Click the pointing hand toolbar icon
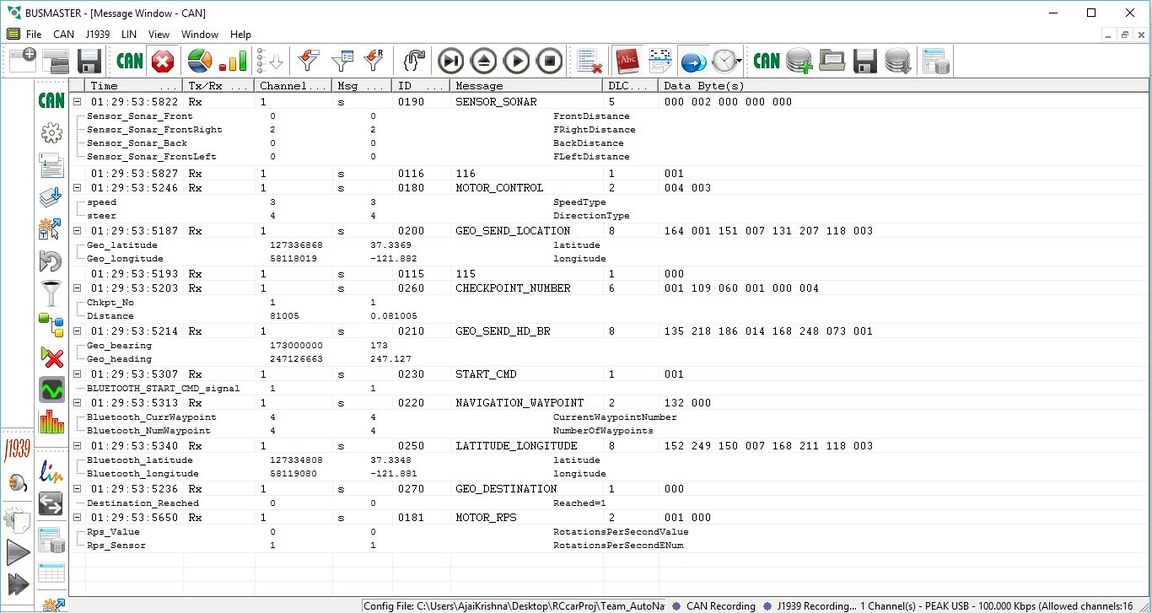 point(415,60)
